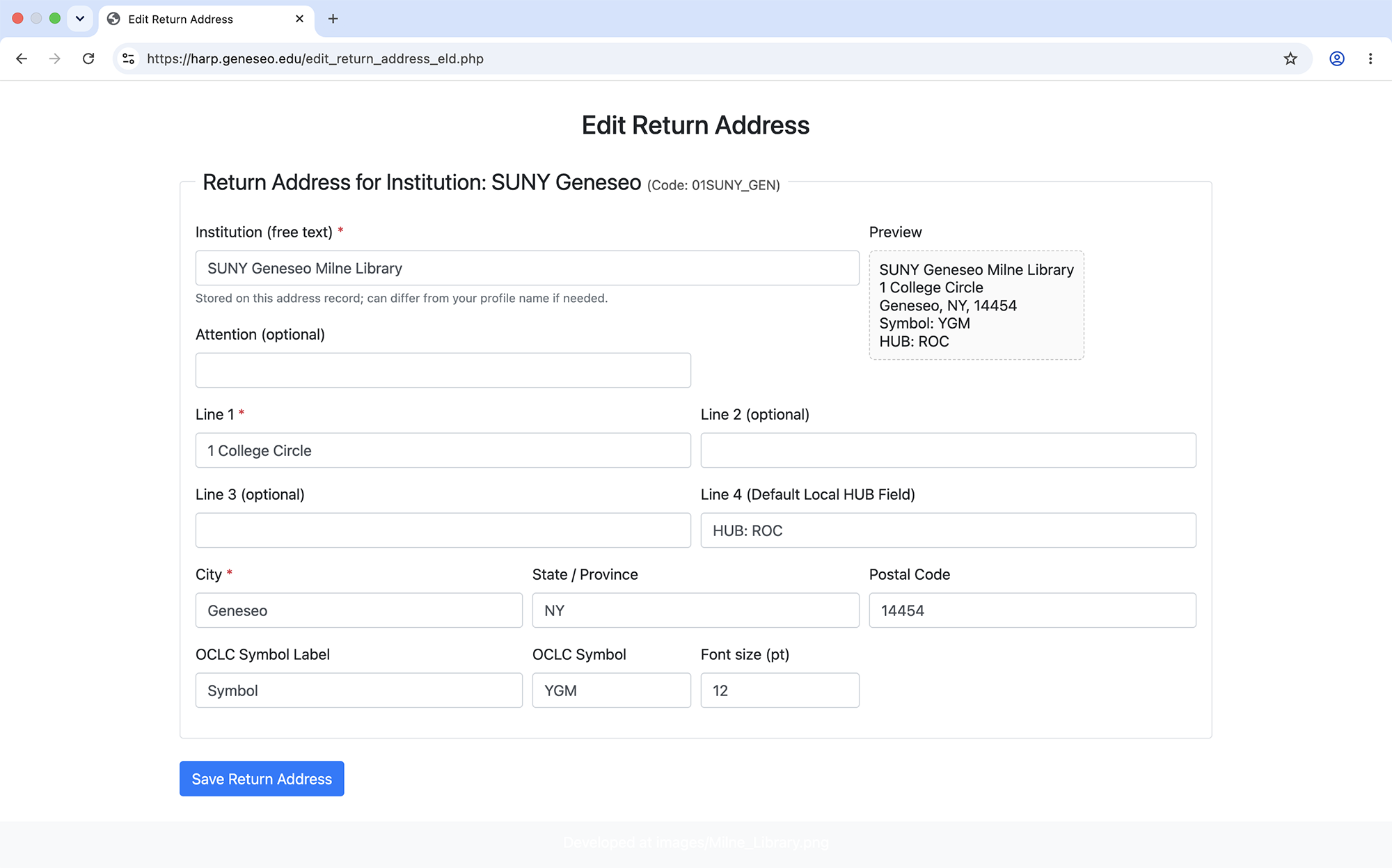Screen dimensions: 1392x868
Task: View site information icon in address bar
Action: click(x=129, y=58)
